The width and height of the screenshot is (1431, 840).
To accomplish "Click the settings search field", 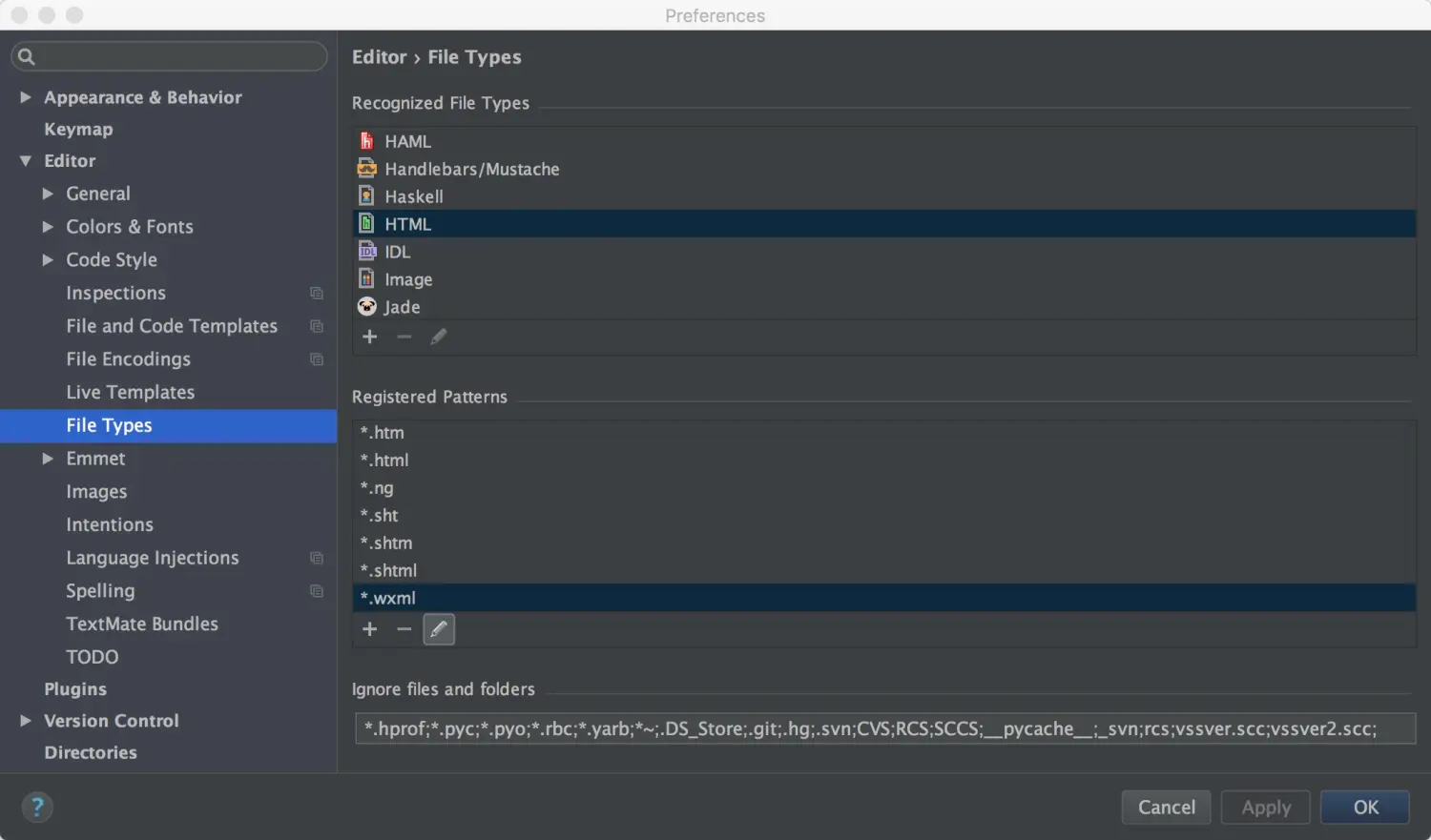I will (170, 56).
